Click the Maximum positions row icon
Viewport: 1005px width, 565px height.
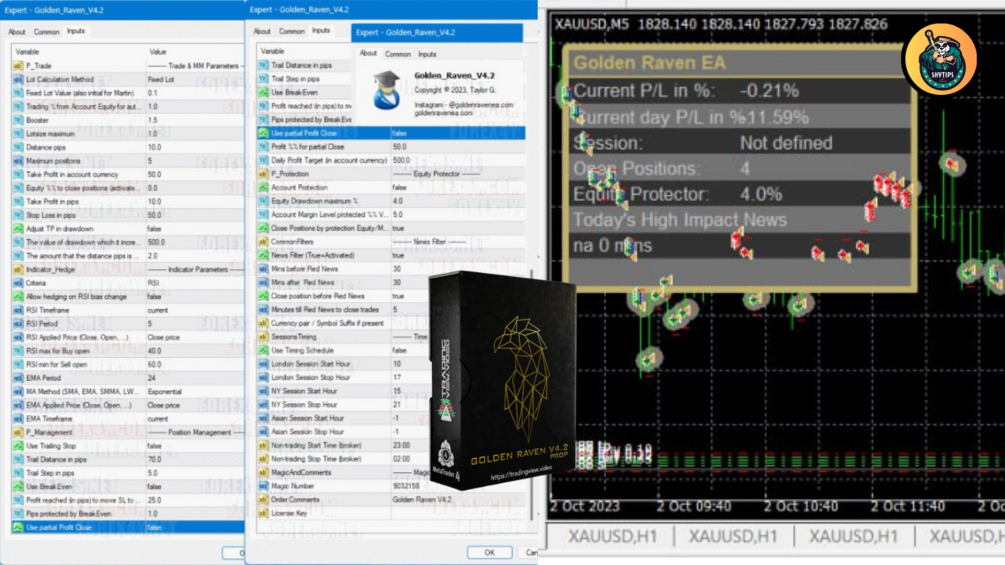pos(18,161)
